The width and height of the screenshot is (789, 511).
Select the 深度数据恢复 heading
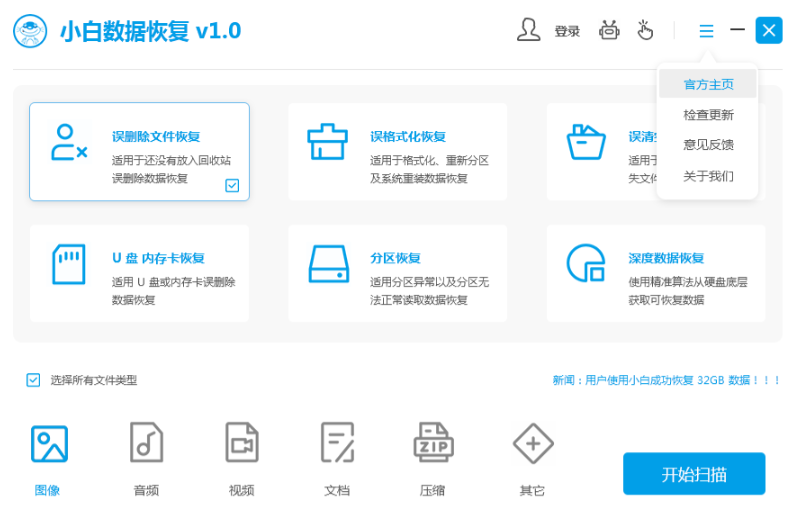pyautogui.click(x=666, y=258)
